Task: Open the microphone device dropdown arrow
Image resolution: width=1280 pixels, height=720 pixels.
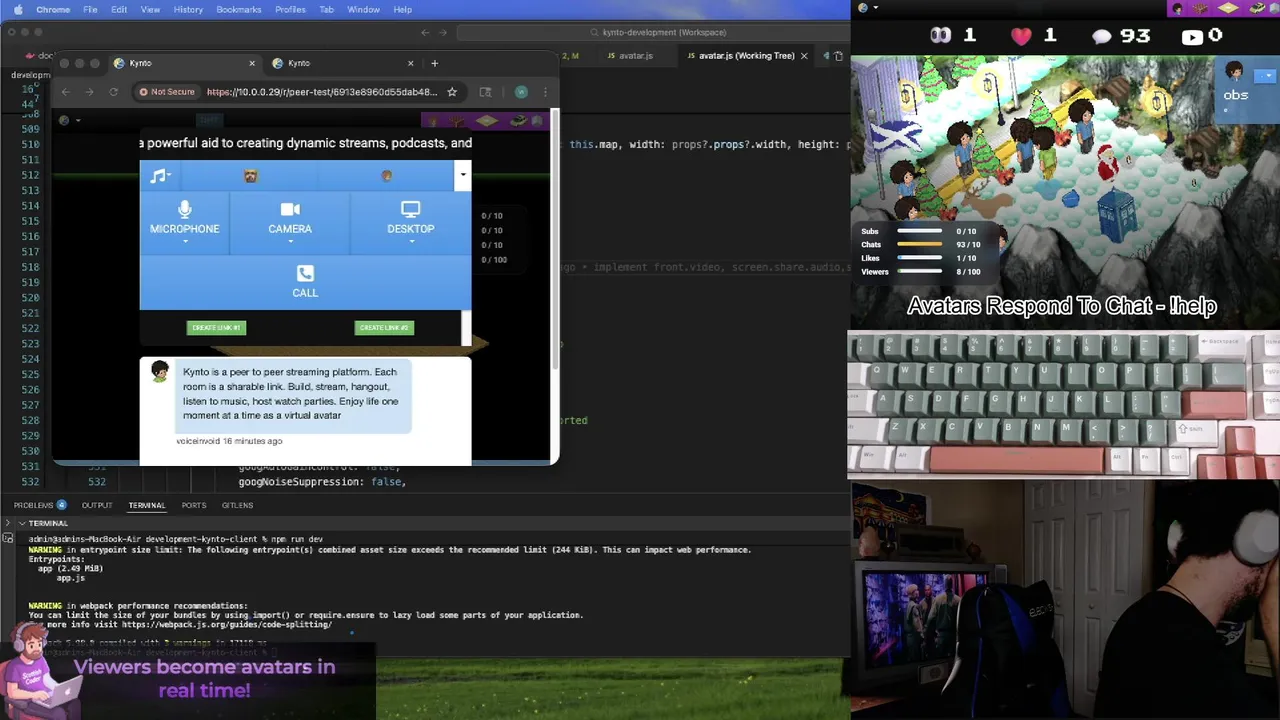Action: click(185, 242)
